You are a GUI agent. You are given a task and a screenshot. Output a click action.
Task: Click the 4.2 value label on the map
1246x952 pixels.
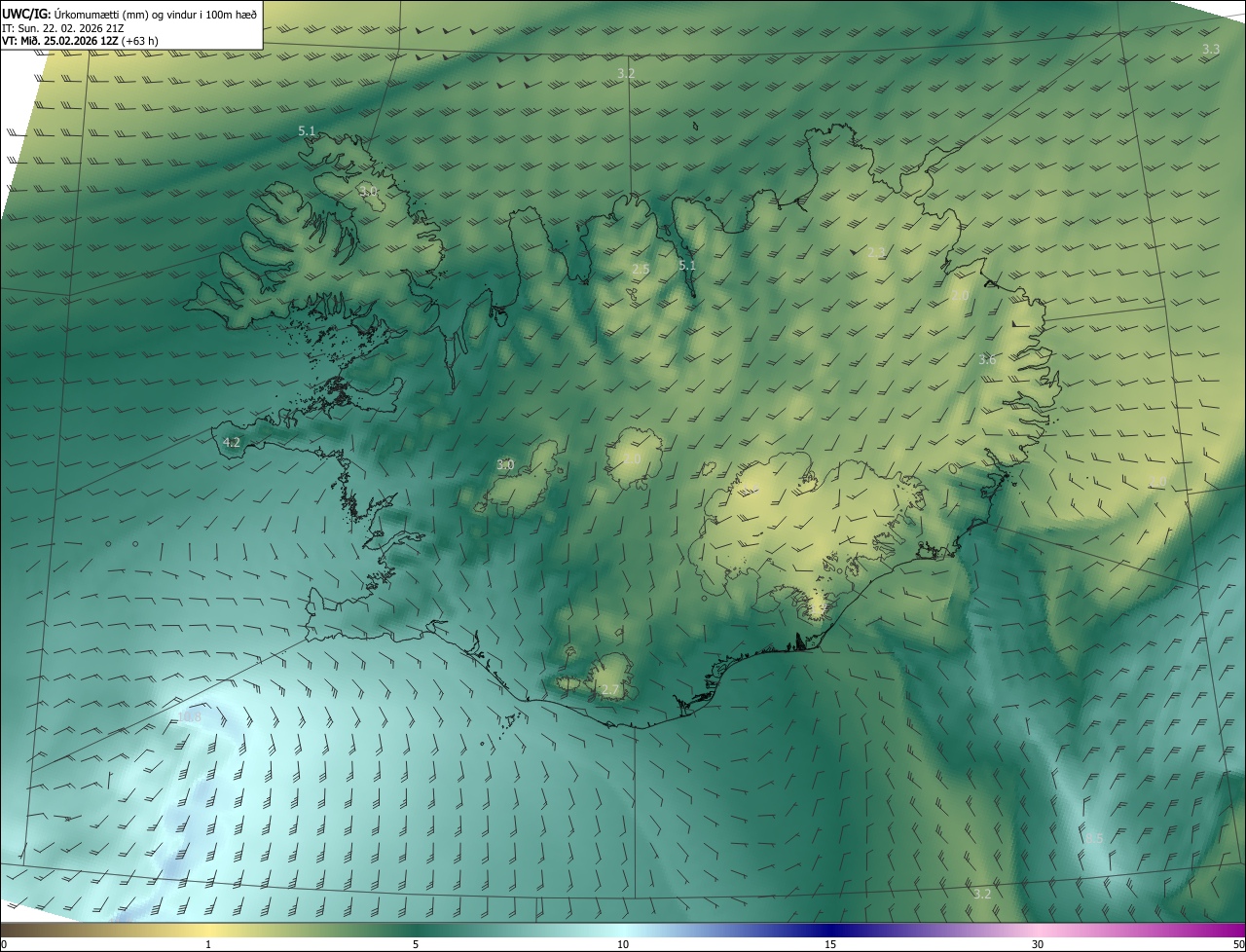(x=232, y=442)
